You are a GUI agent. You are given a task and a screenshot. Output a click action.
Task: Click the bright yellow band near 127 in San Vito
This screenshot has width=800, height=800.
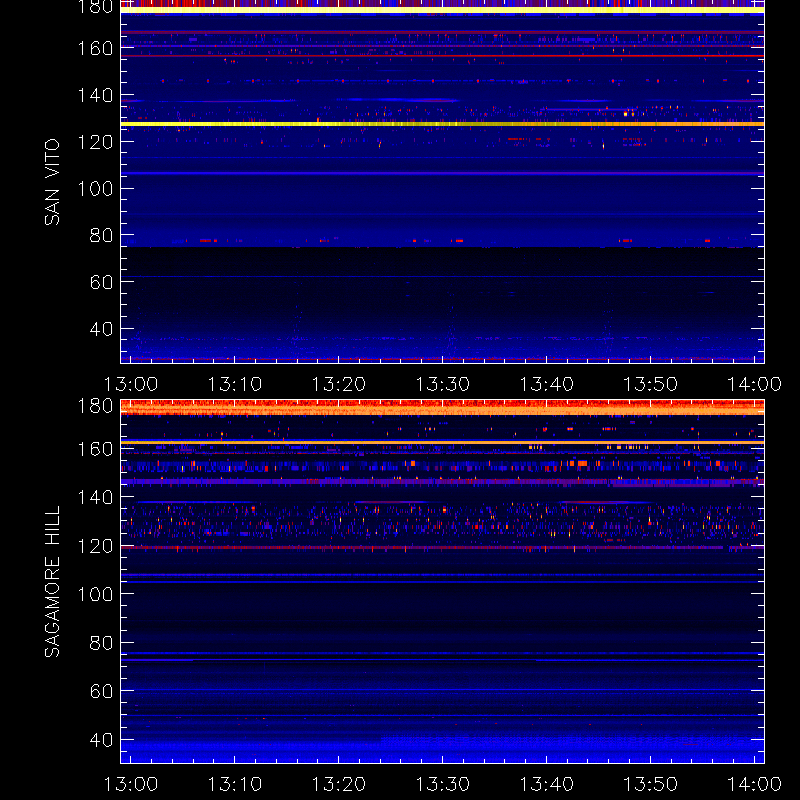click(442, 124)
